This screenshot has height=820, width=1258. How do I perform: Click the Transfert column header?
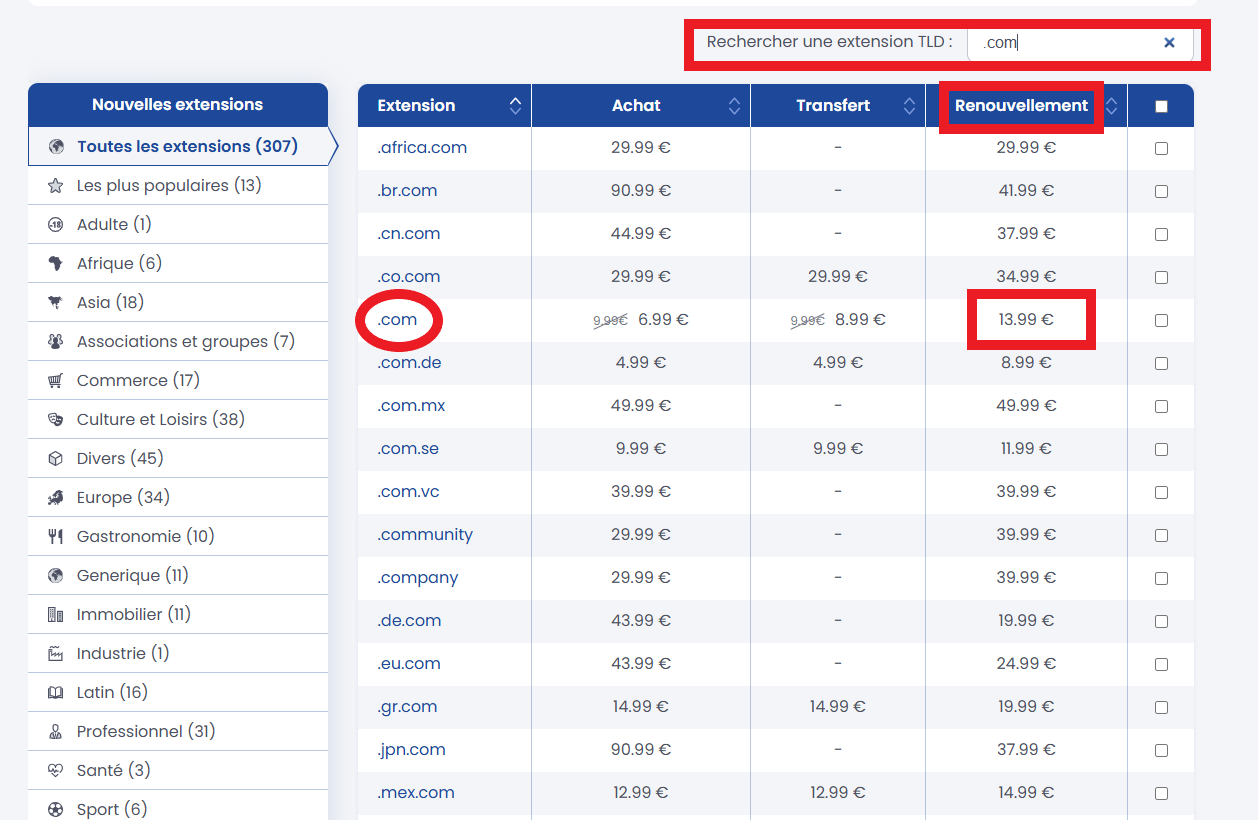833,106
